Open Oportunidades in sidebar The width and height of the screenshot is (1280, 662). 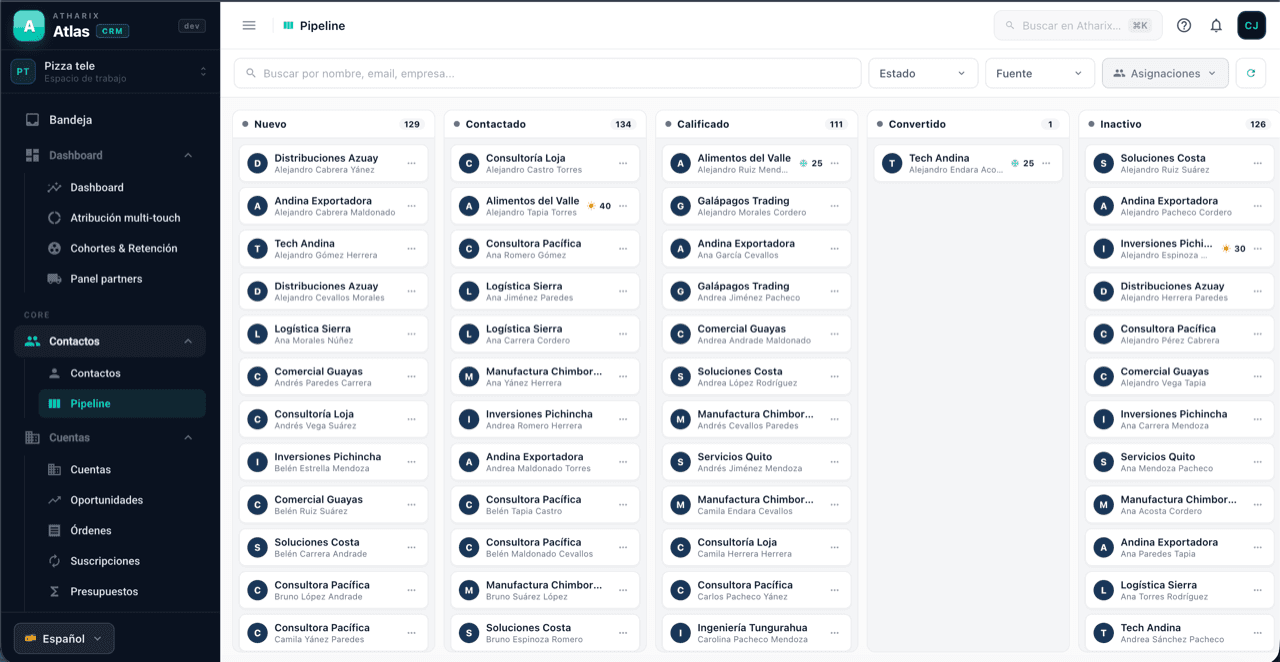122,500
